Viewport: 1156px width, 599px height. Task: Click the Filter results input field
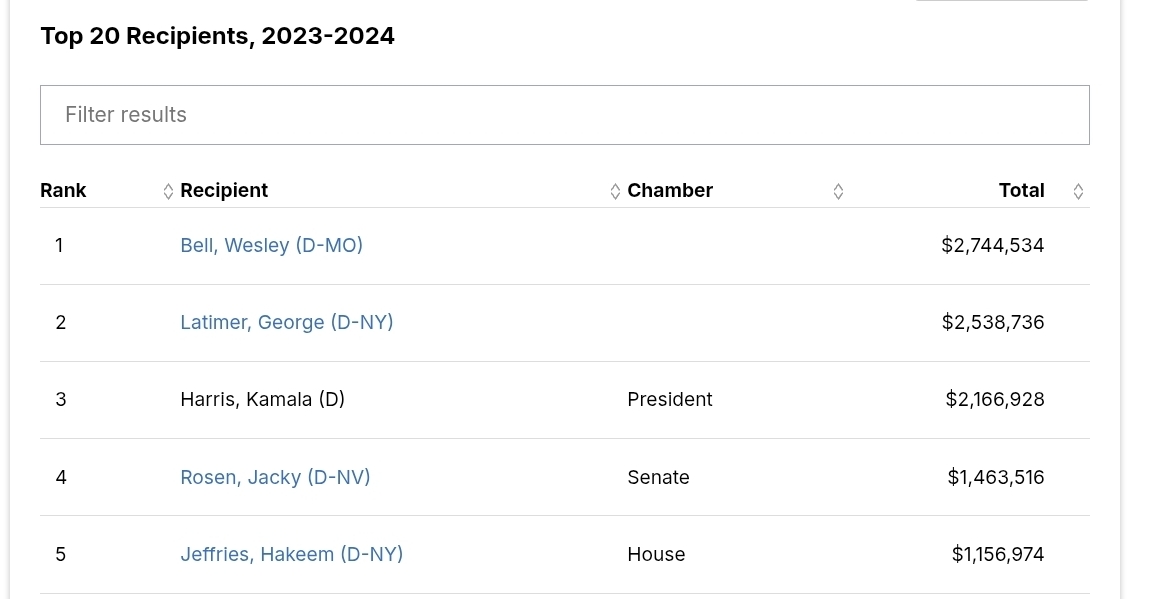(565, 115)
